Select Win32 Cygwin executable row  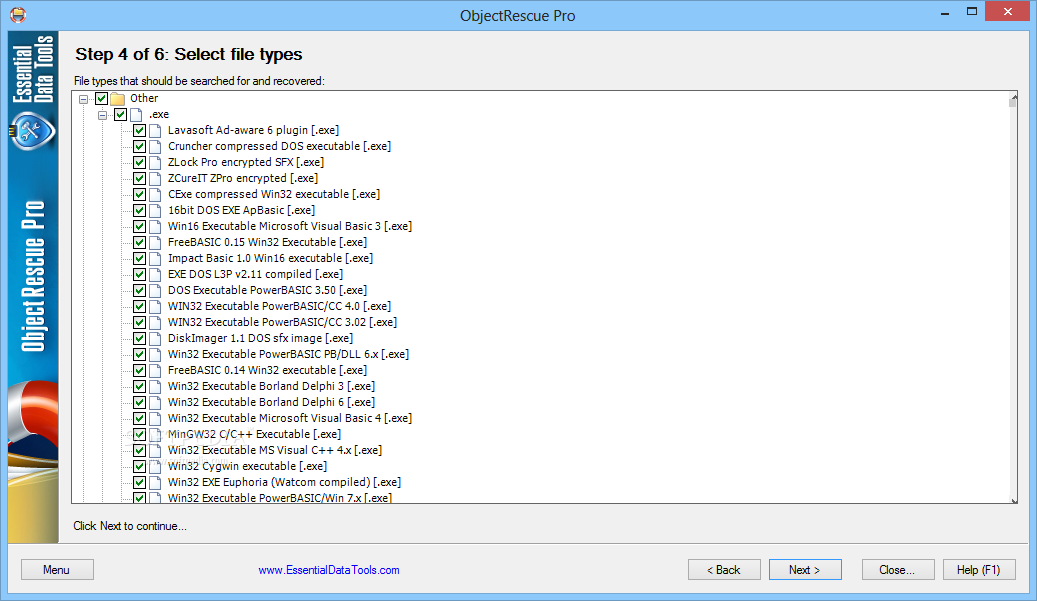point(247,466)
